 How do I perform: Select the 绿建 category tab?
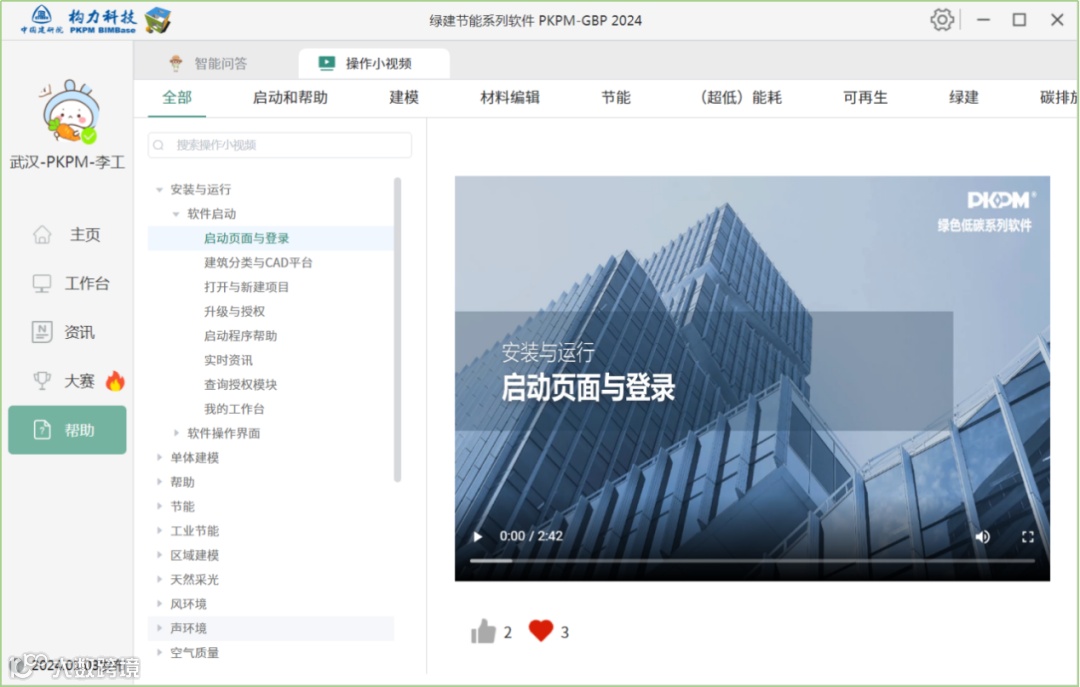pos(964,97)
